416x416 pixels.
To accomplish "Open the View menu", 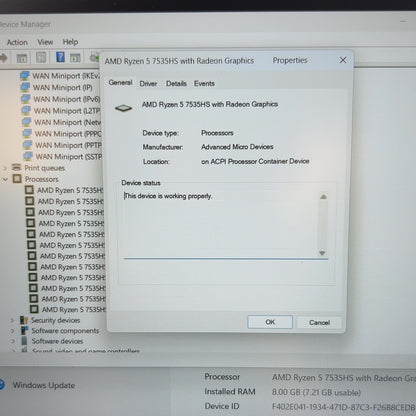I will [45, 42].
